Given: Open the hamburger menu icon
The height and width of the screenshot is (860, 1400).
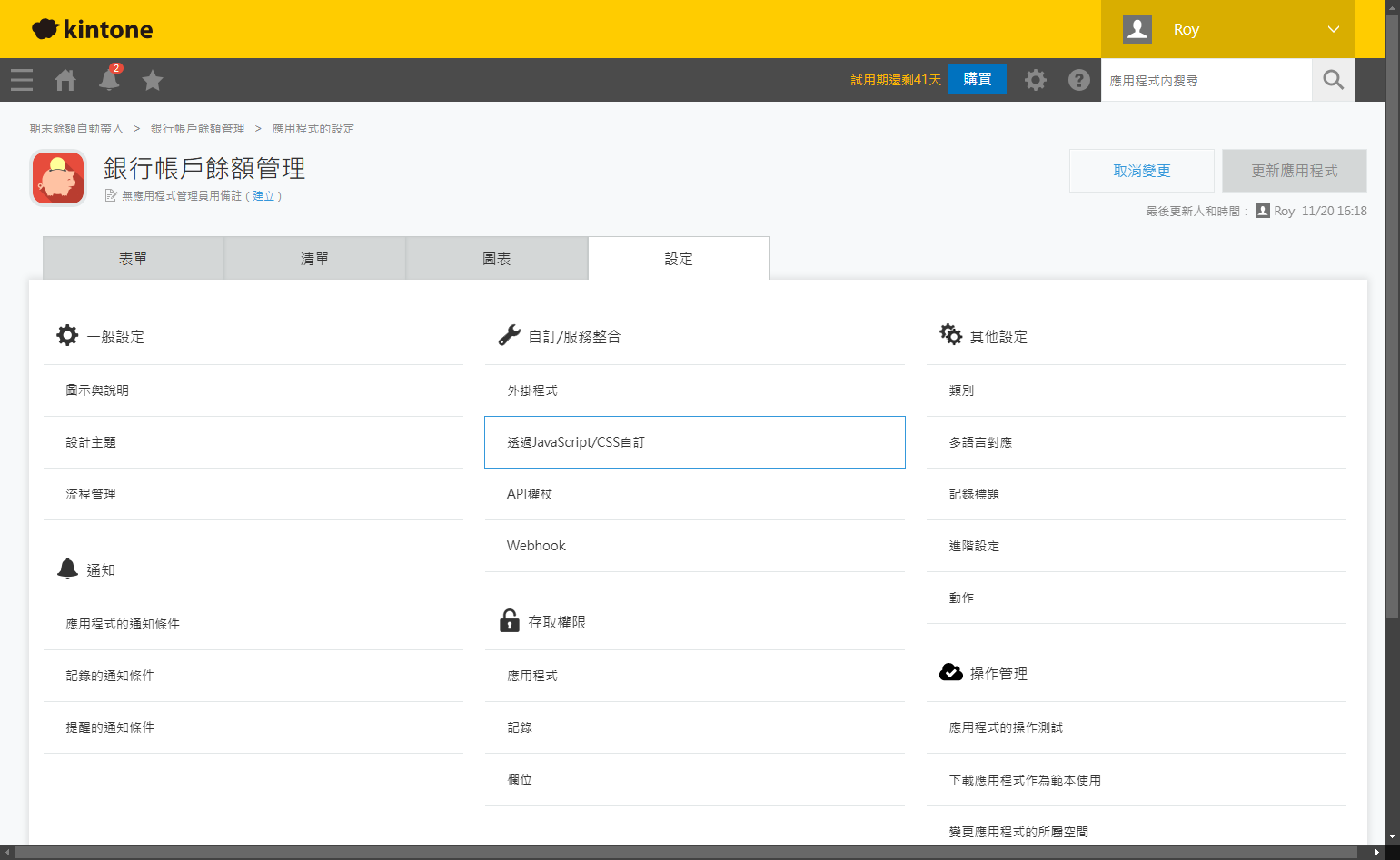Looking at the screenshot, I should click(x=22, y=80).
